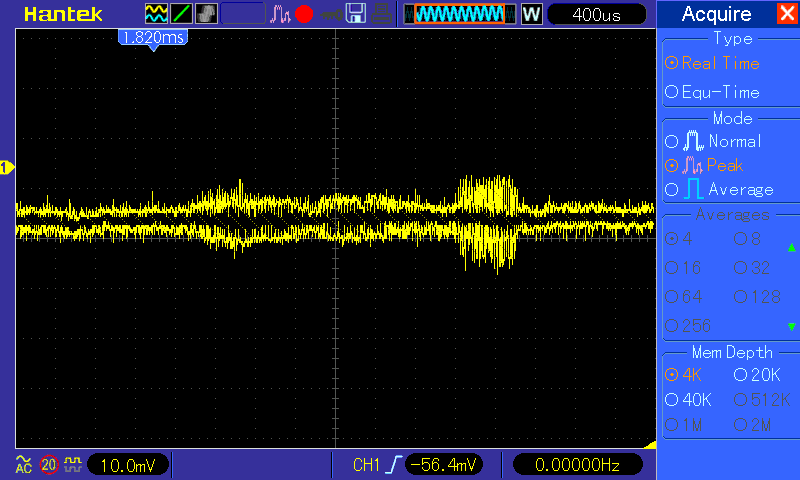
Task: Set memory depth to 1M
Action: click(684, 424)
